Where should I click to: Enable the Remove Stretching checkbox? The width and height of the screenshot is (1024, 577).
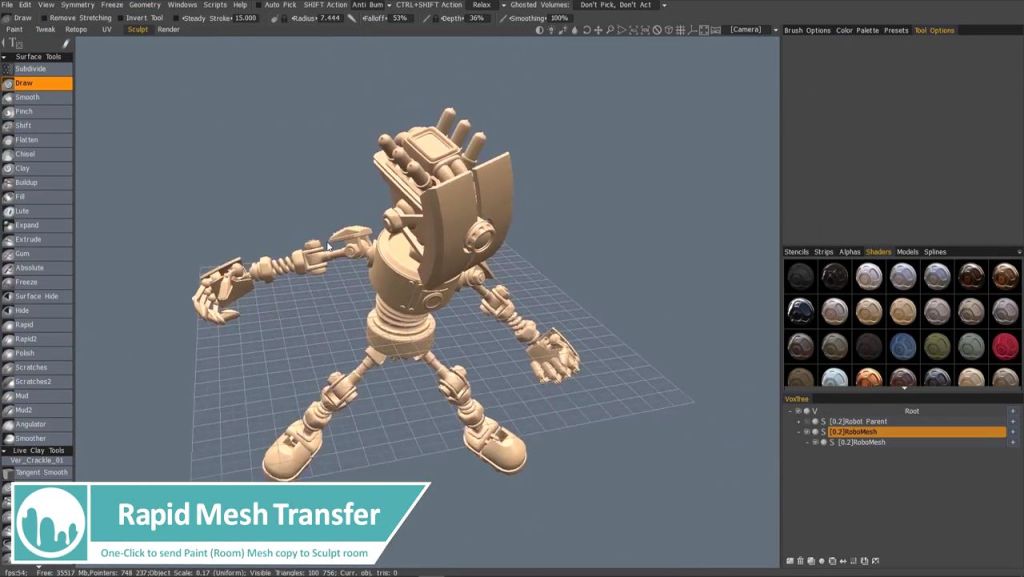click(x=44, y=18)
